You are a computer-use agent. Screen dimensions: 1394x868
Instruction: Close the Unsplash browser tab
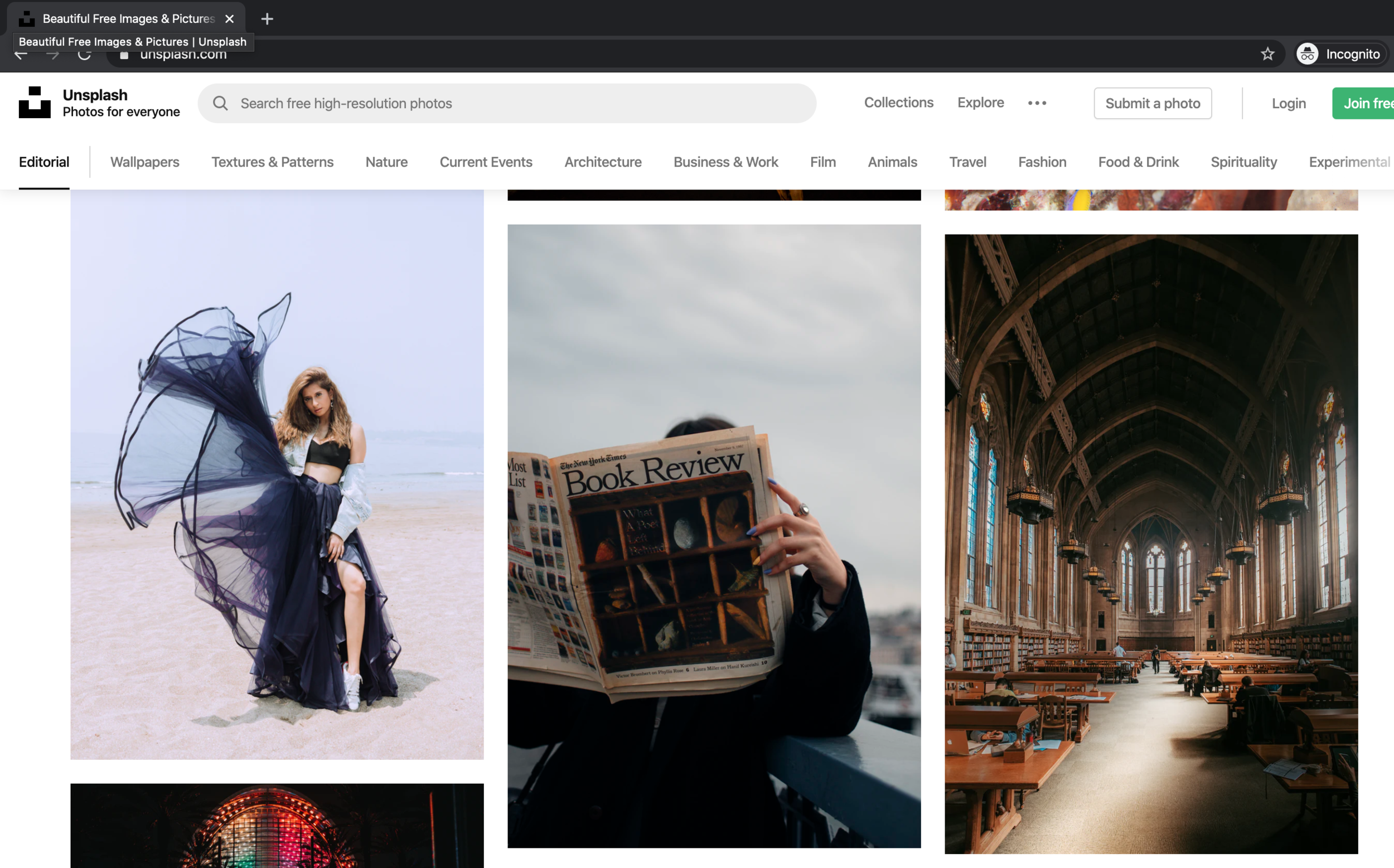(x=230, y=19)
